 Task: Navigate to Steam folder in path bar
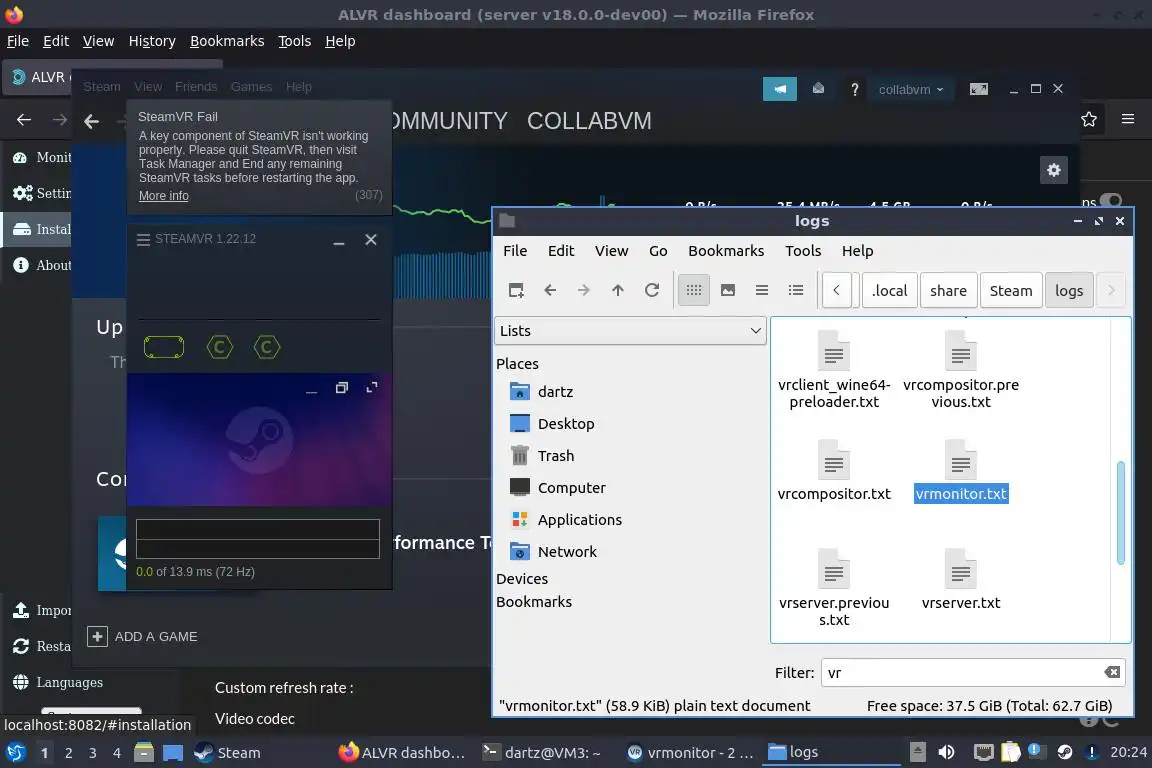(1010, 290)
